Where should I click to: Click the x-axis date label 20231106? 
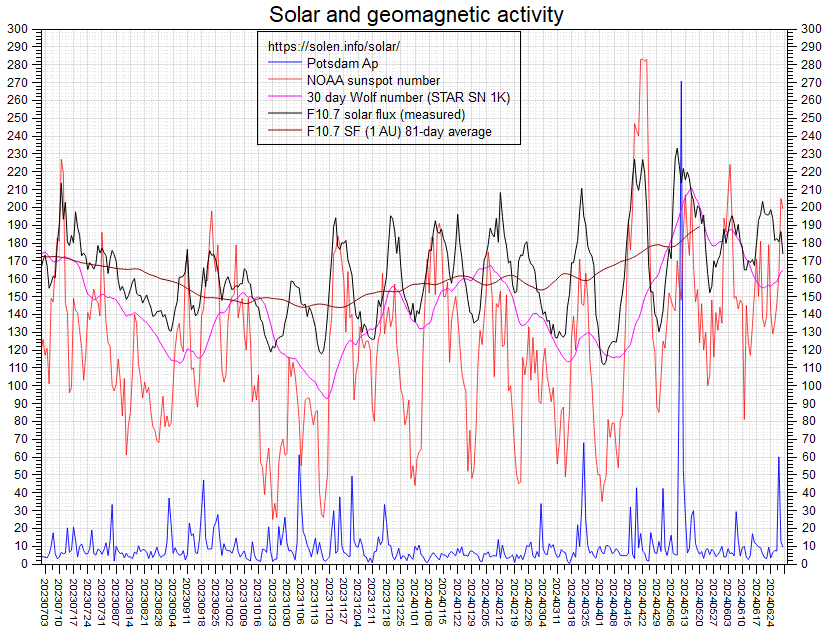point(300,602)
